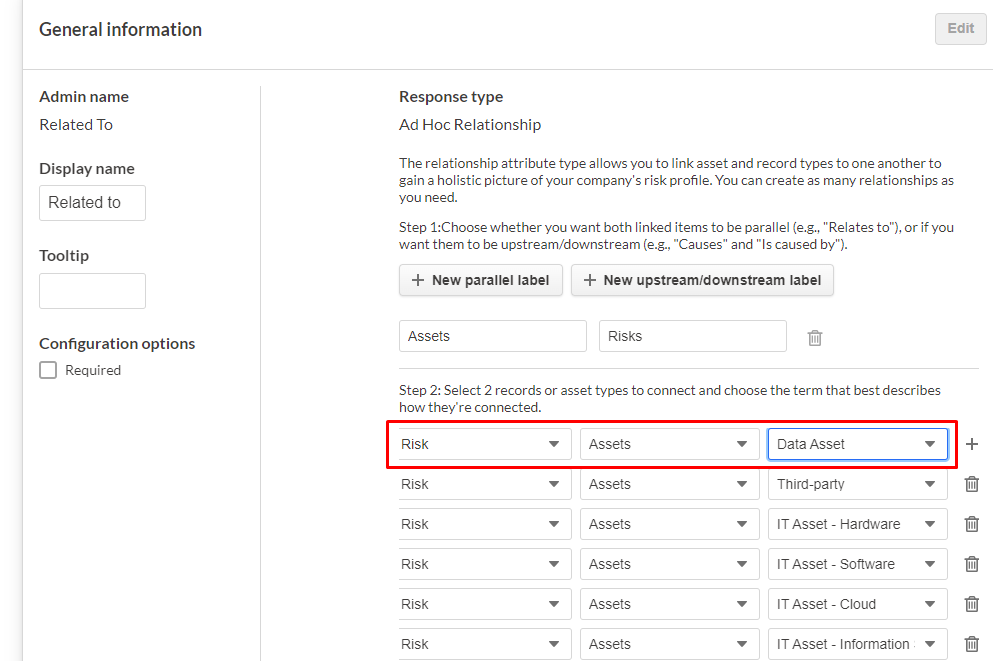
Task: Open the Risk dropdown in the Hardware row
Action: (484, 524)
